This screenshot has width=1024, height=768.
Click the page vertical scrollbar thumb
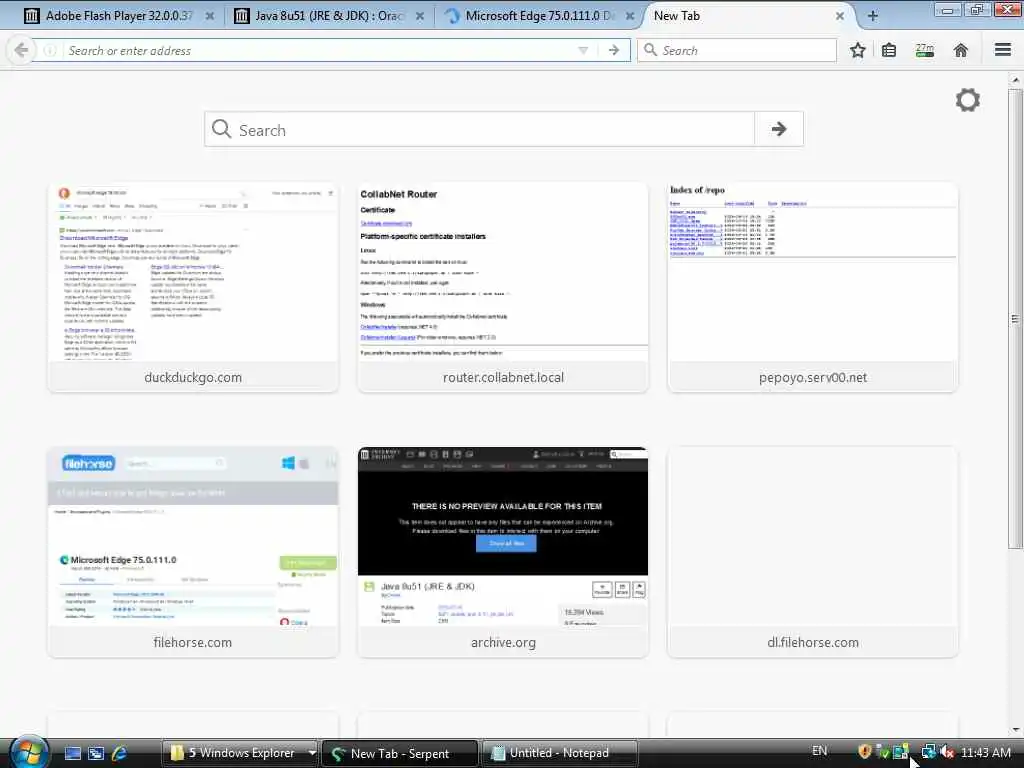pos(1015,319)
